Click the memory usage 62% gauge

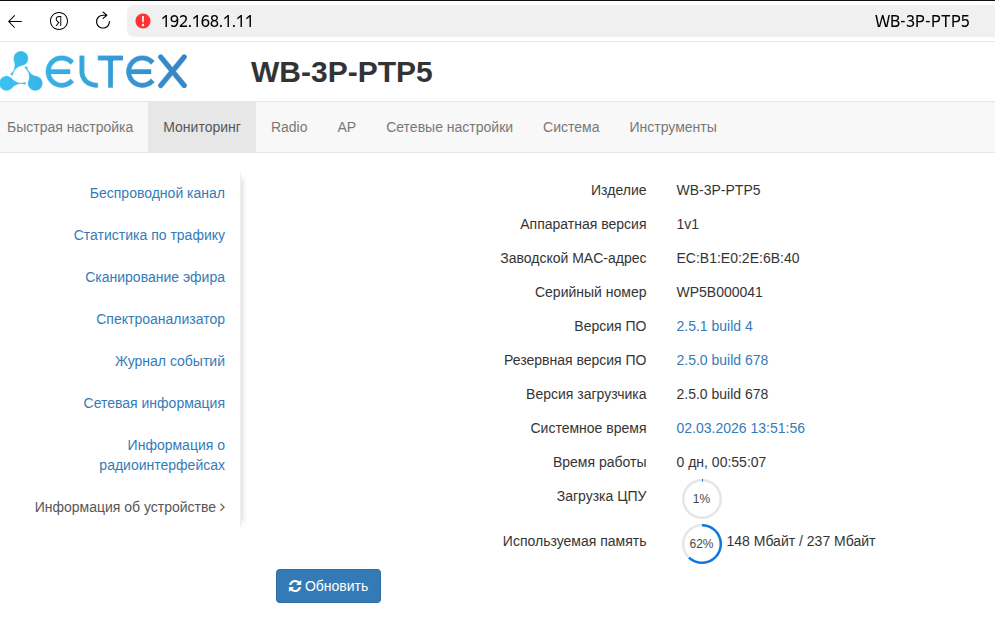click(x=702, y=544)
